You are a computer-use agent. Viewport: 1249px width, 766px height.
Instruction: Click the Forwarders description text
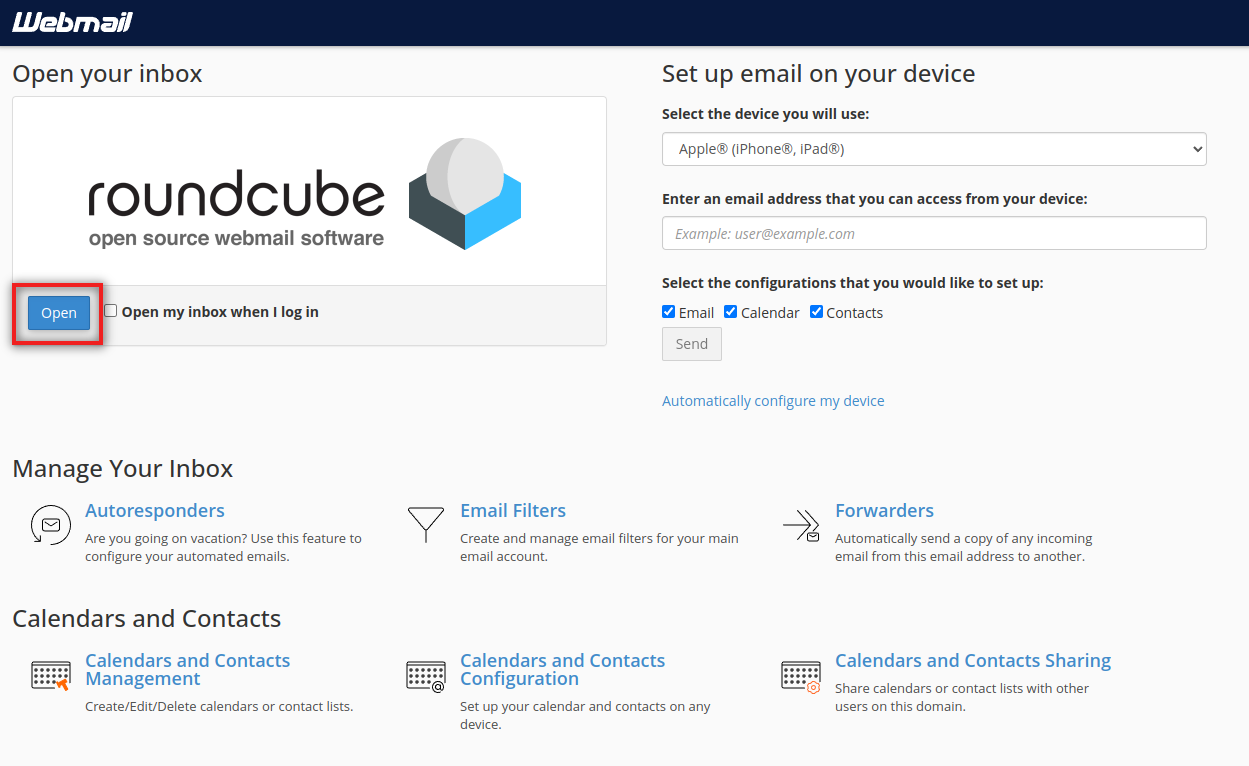pyautogui.click(x=964, y=547)
